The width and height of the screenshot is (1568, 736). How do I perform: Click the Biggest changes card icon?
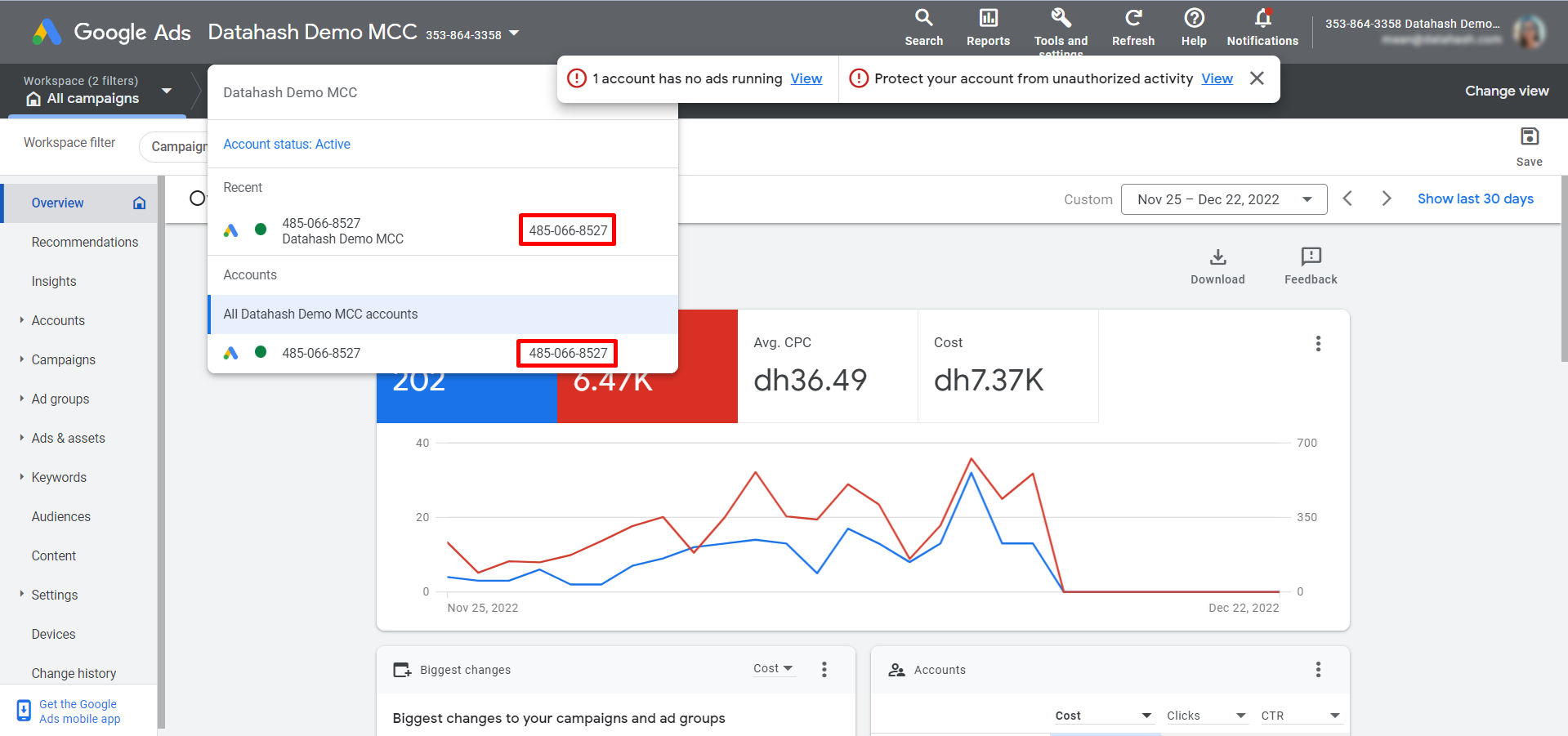402,670
